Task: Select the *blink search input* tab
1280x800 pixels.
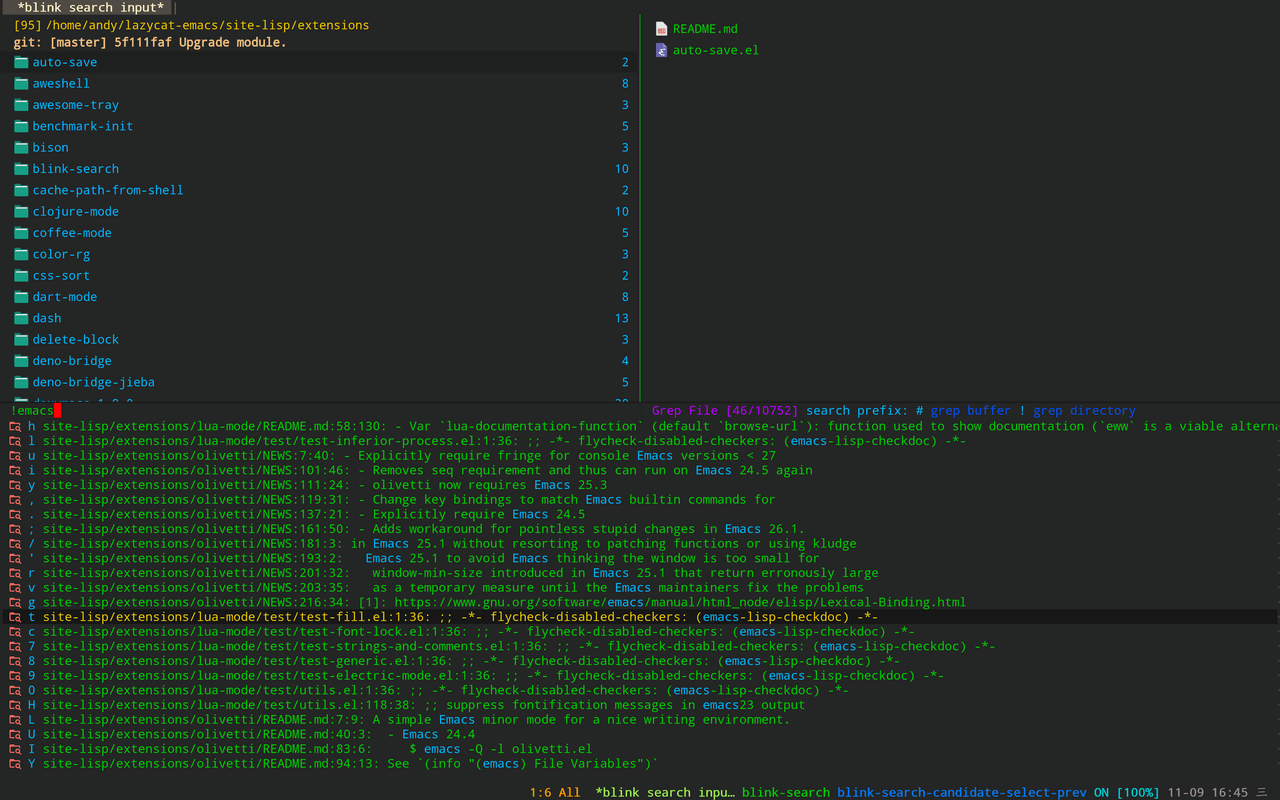Action: [x=90, y=7]
